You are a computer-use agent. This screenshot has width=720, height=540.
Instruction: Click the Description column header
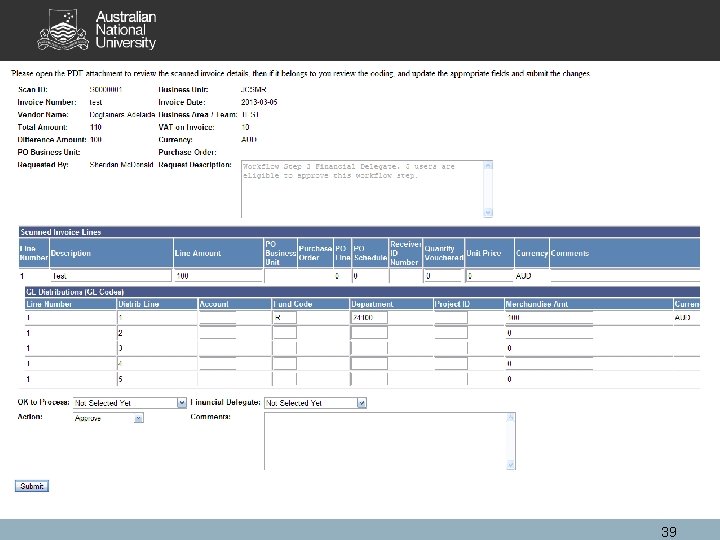coord(111,253)
